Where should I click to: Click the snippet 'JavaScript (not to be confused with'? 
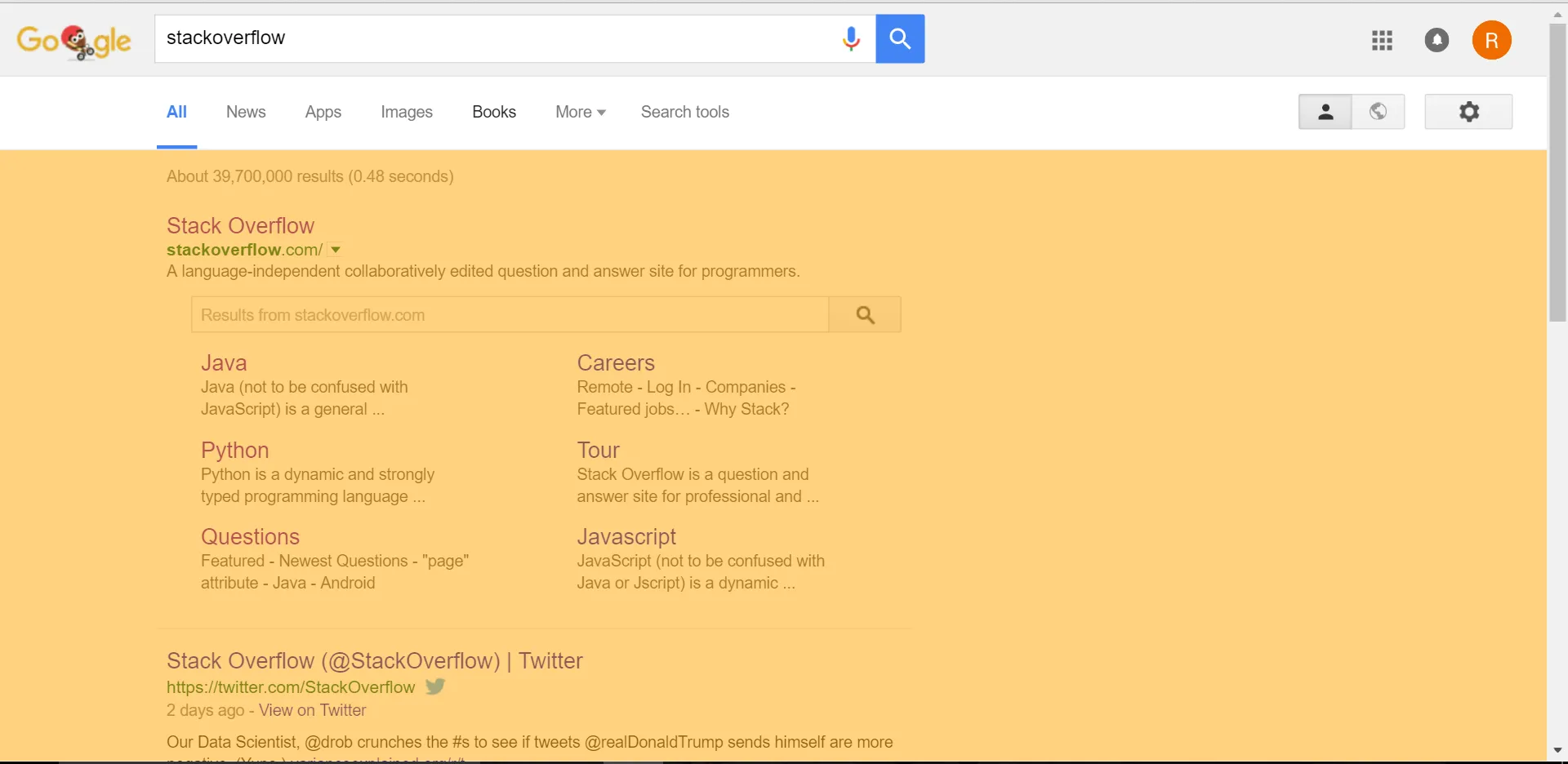coord(701,561)
